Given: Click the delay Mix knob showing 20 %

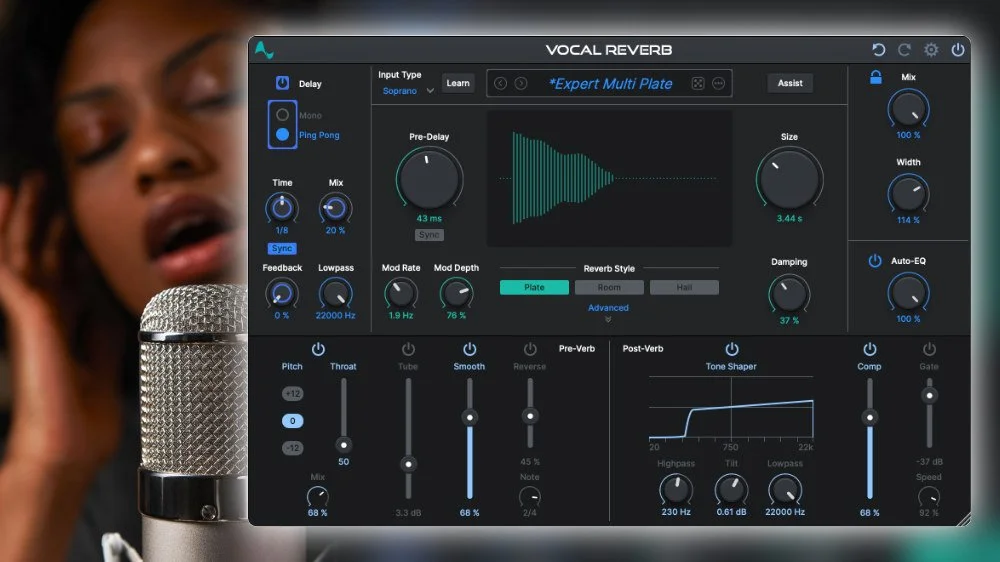Looking at the screenshot, I should pyautogui.click(x=335, y=208).
